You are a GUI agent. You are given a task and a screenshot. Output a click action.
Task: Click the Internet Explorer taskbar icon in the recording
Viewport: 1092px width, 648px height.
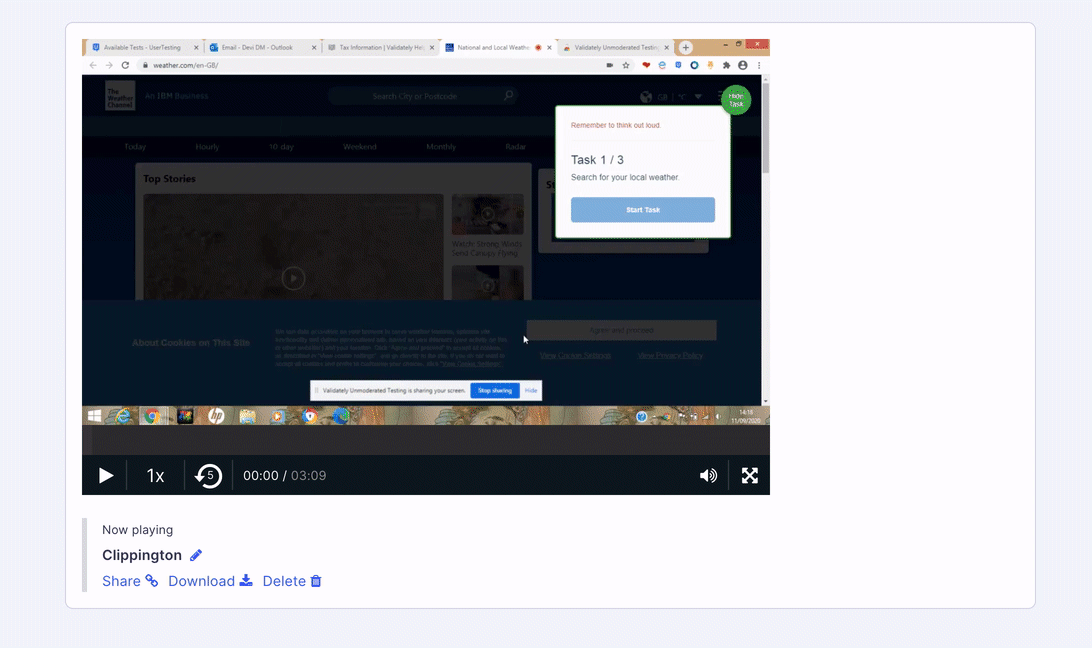(123, 416)
